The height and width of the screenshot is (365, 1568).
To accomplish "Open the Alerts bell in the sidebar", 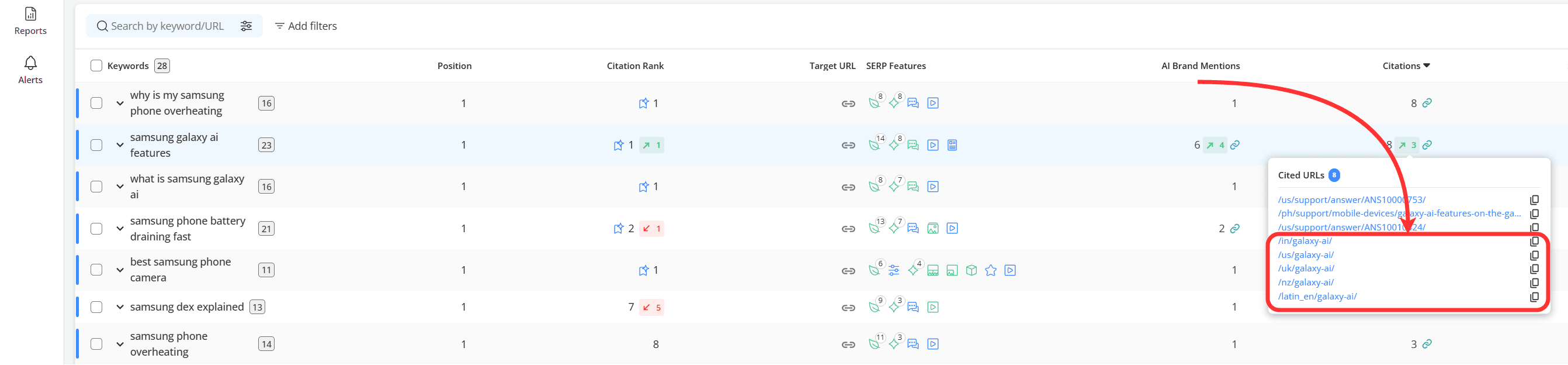I will pos(30,70).
